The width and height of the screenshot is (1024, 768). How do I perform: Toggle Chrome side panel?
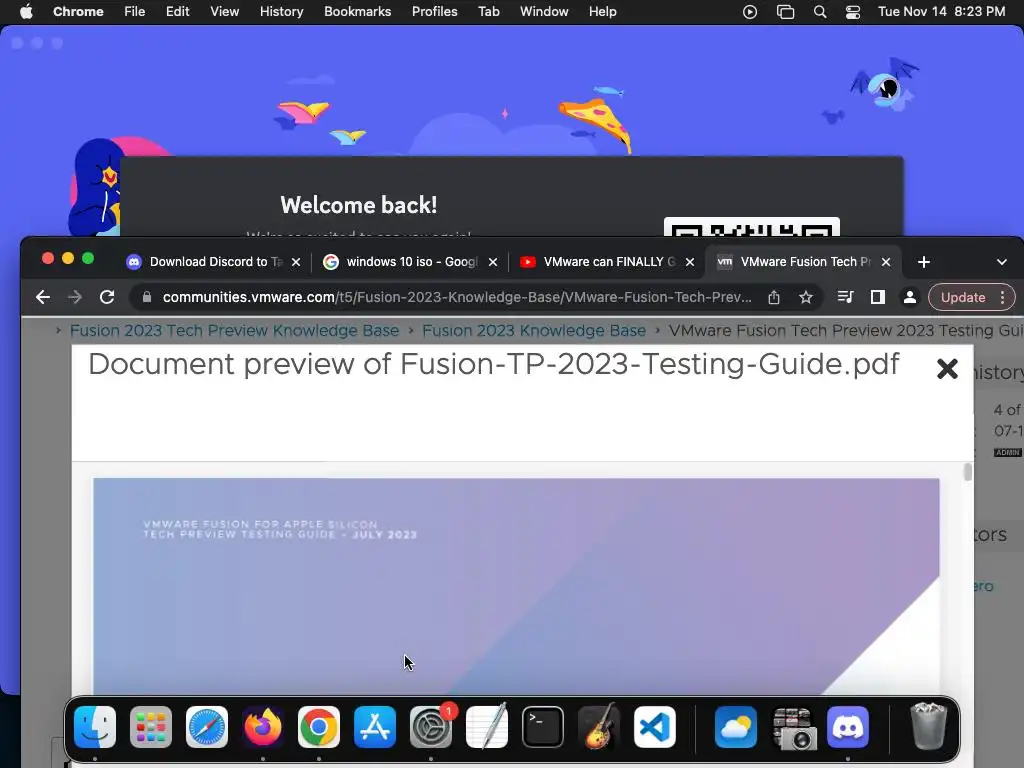point(878,297)
